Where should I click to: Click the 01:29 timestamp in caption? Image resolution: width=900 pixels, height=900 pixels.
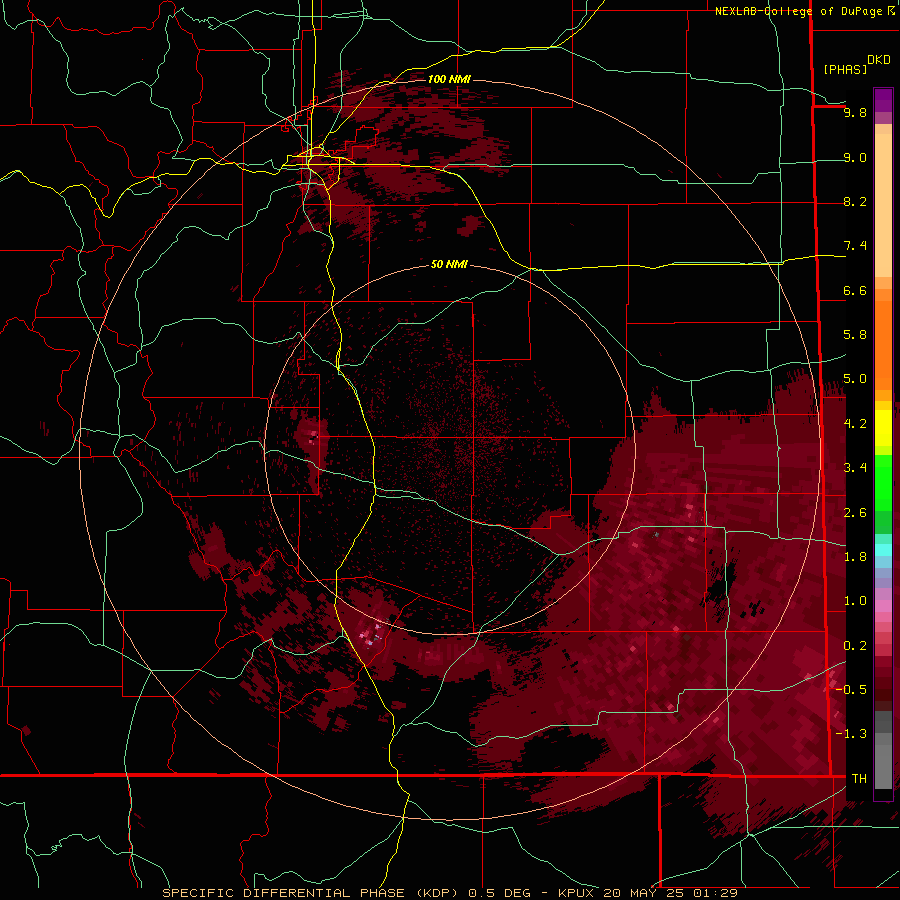pos(715,893)
